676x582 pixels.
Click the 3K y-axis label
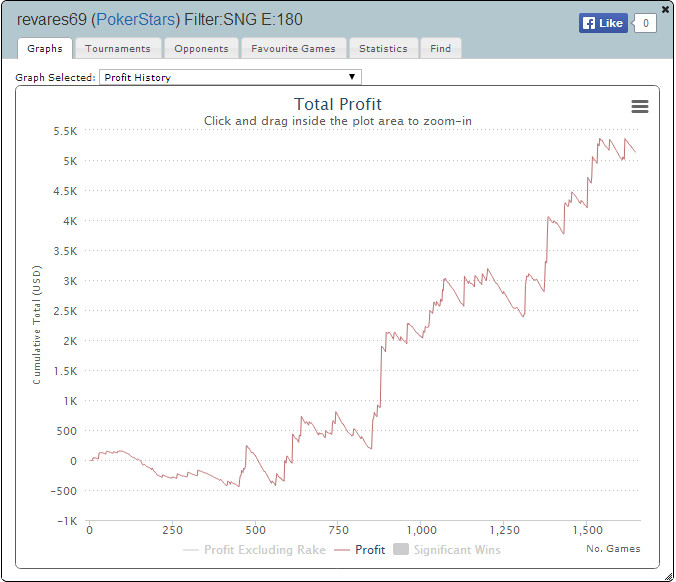click(x=70, y=281)
